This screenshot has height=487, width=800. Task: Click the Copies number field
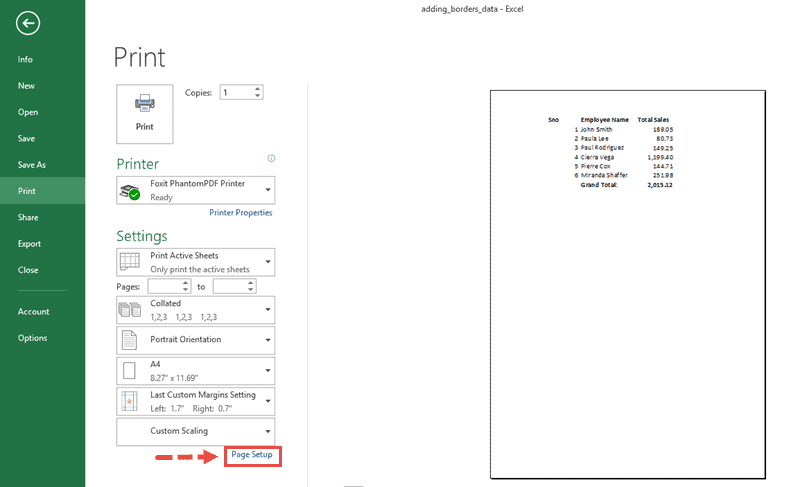(x=237, y=92)
